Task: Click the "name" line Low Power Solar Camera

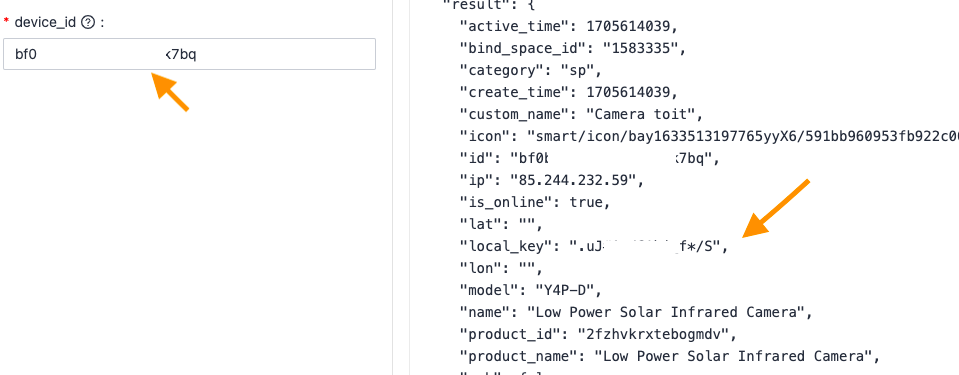Action: pyautogui.click(x=635, y=312)
